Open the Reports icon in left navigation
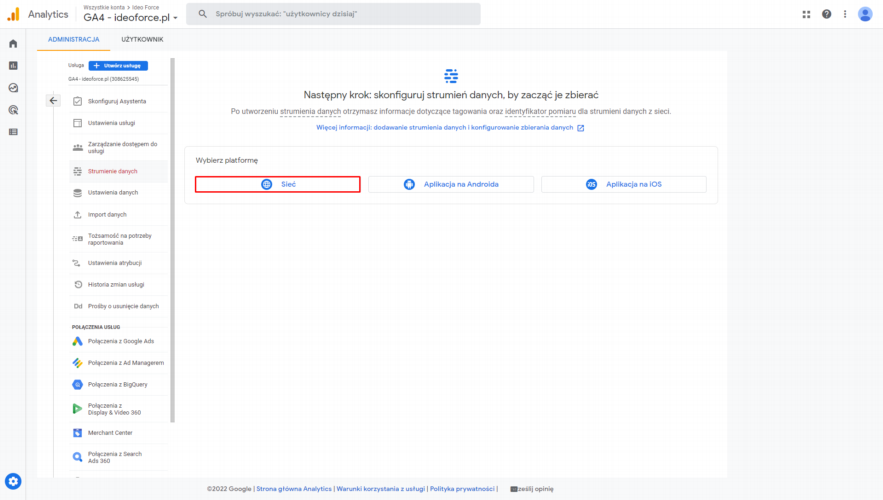The image size is (883, 500). [13, 66]
